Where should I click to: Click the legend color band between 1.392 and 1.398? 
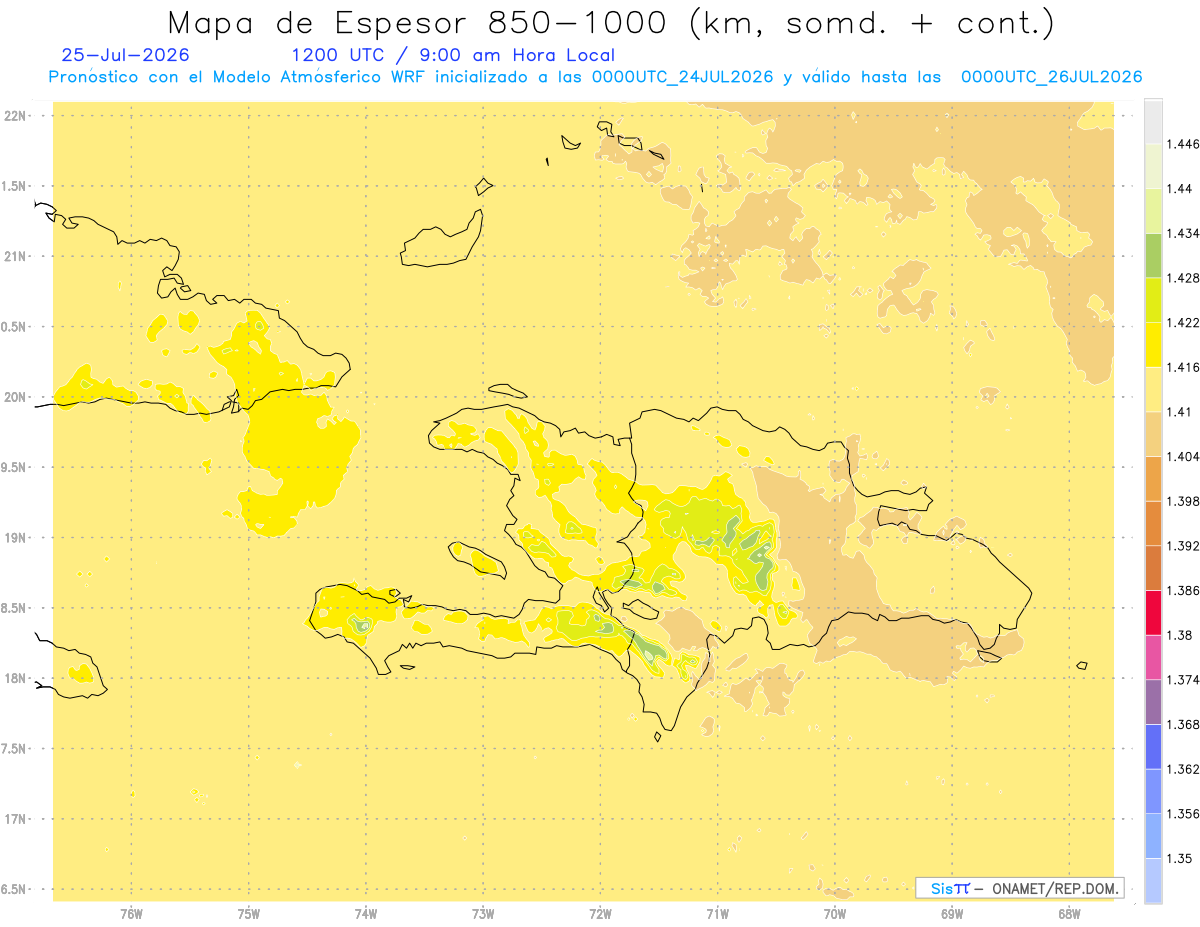pos(1153,523)
